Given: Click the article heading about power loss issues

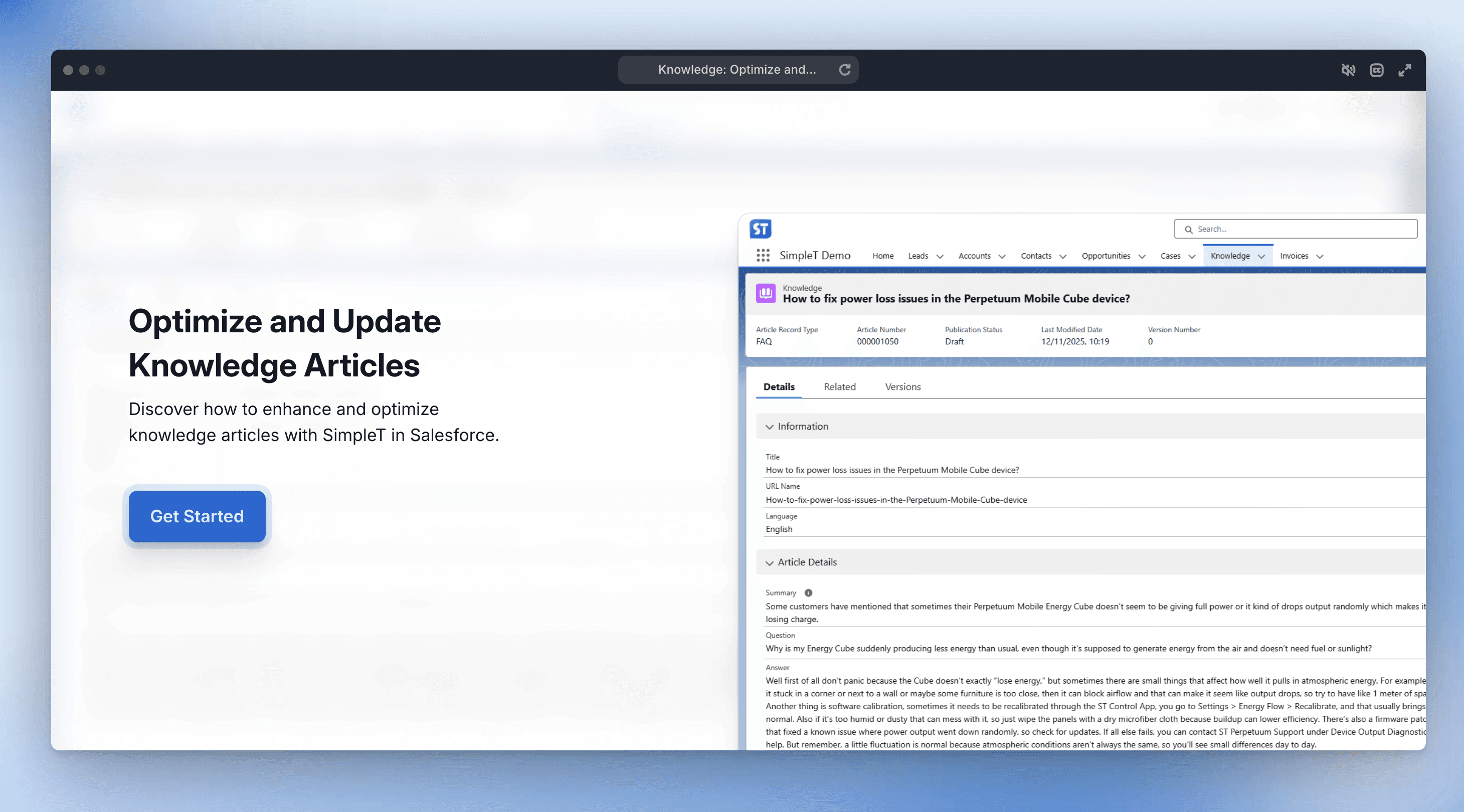Looking at the screenshot, I should tap(956, 298).
